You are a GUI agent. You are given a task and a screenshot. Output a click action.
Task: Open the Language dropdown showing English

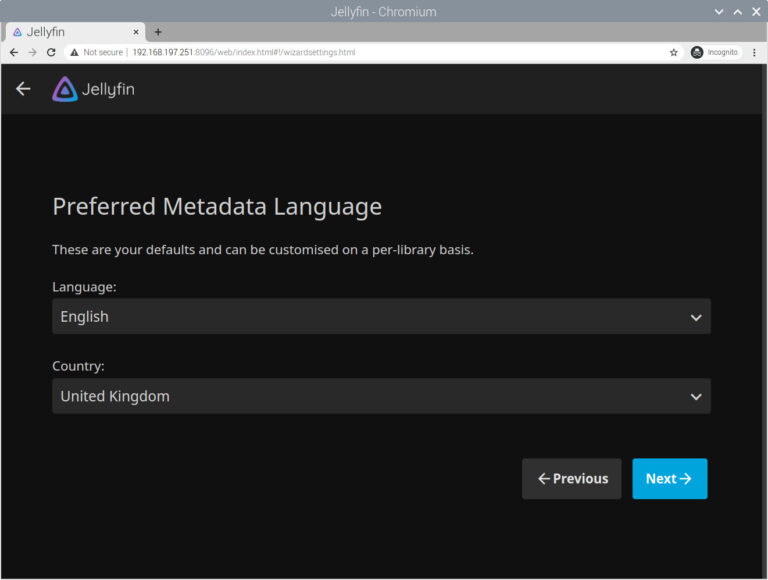click(x=381, y=316)
